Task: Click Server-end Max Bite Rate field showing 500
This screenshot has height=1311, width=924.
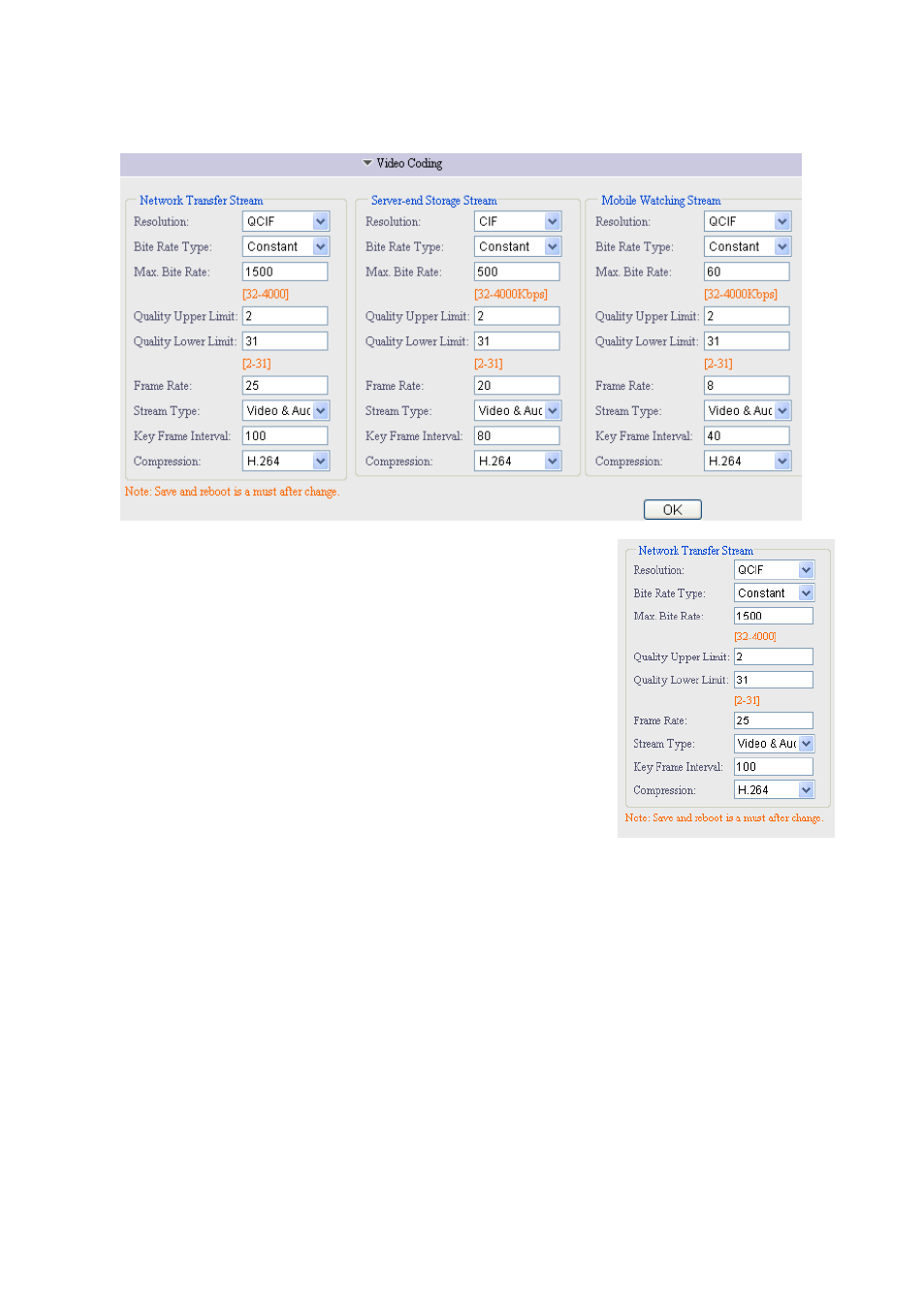Action: coord(517,272)
